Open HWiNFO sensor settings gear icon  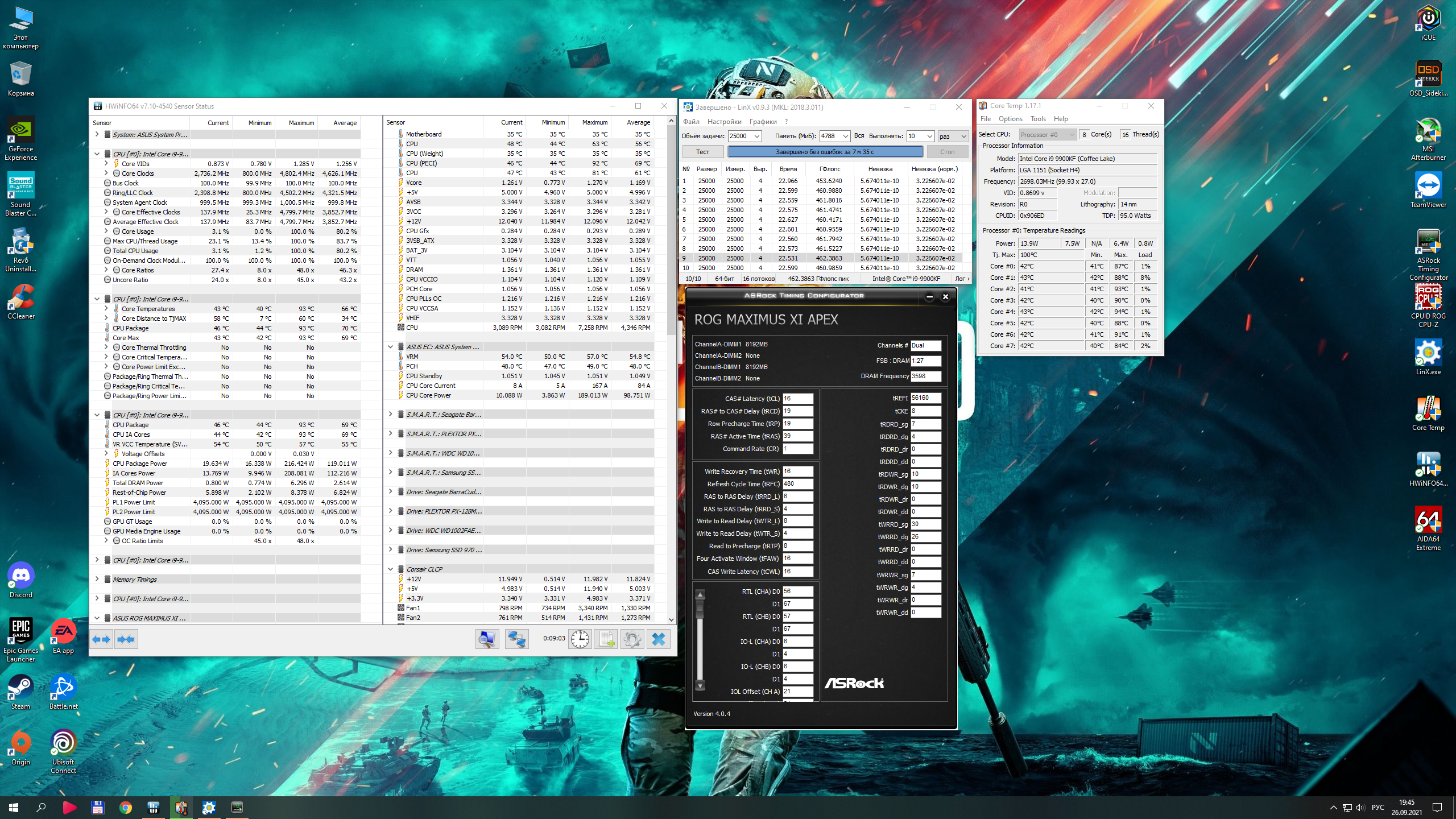coord(632,639)
